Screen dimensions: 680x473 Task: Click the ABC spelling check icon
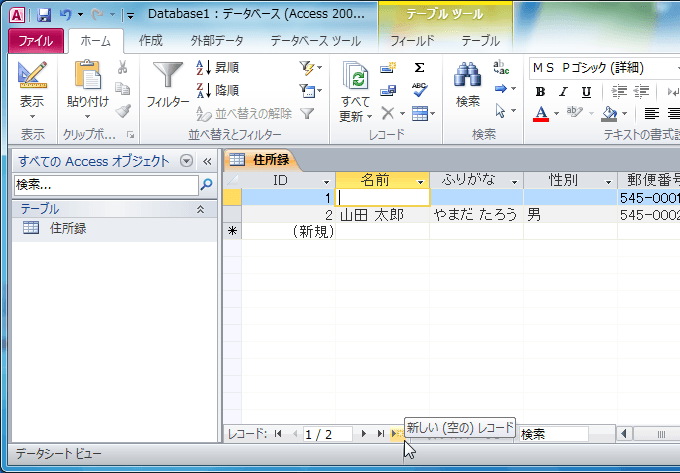click(419, 90)
